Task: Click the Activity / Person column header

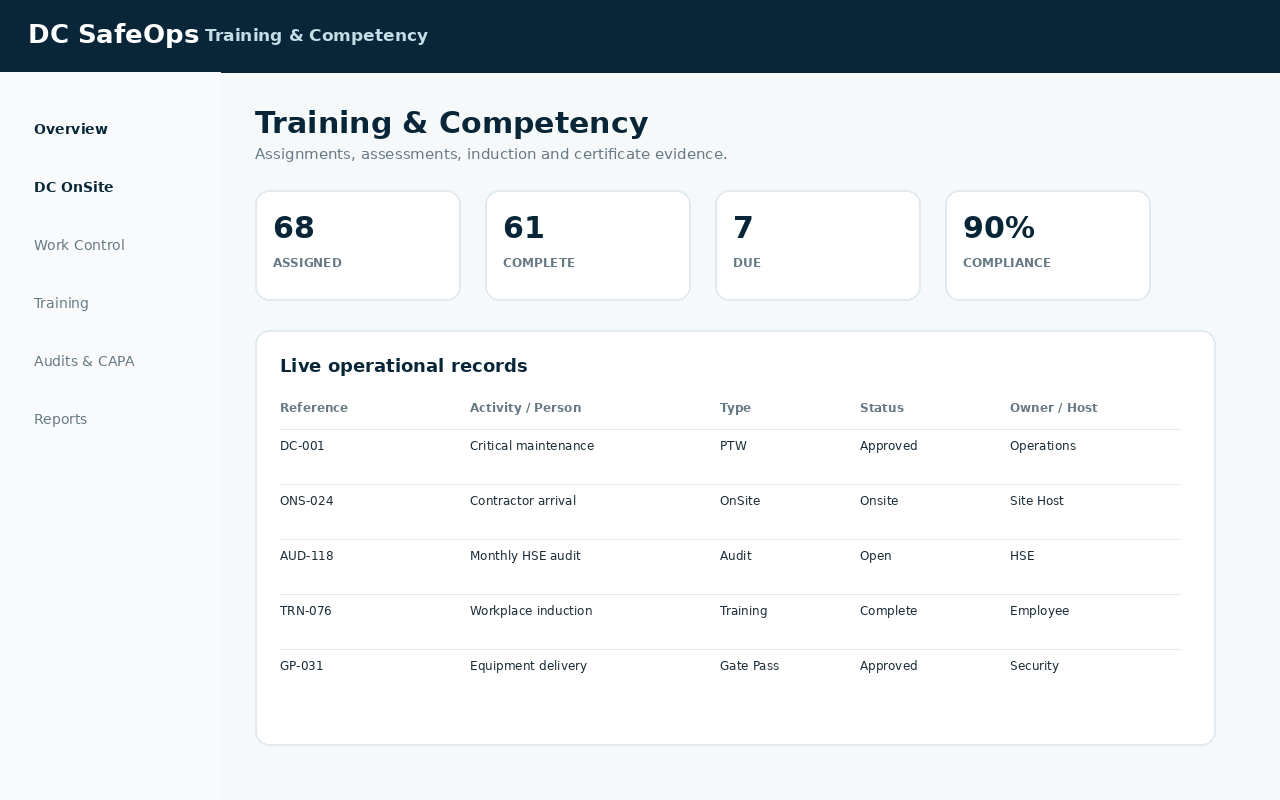Action: coord(525,408)
